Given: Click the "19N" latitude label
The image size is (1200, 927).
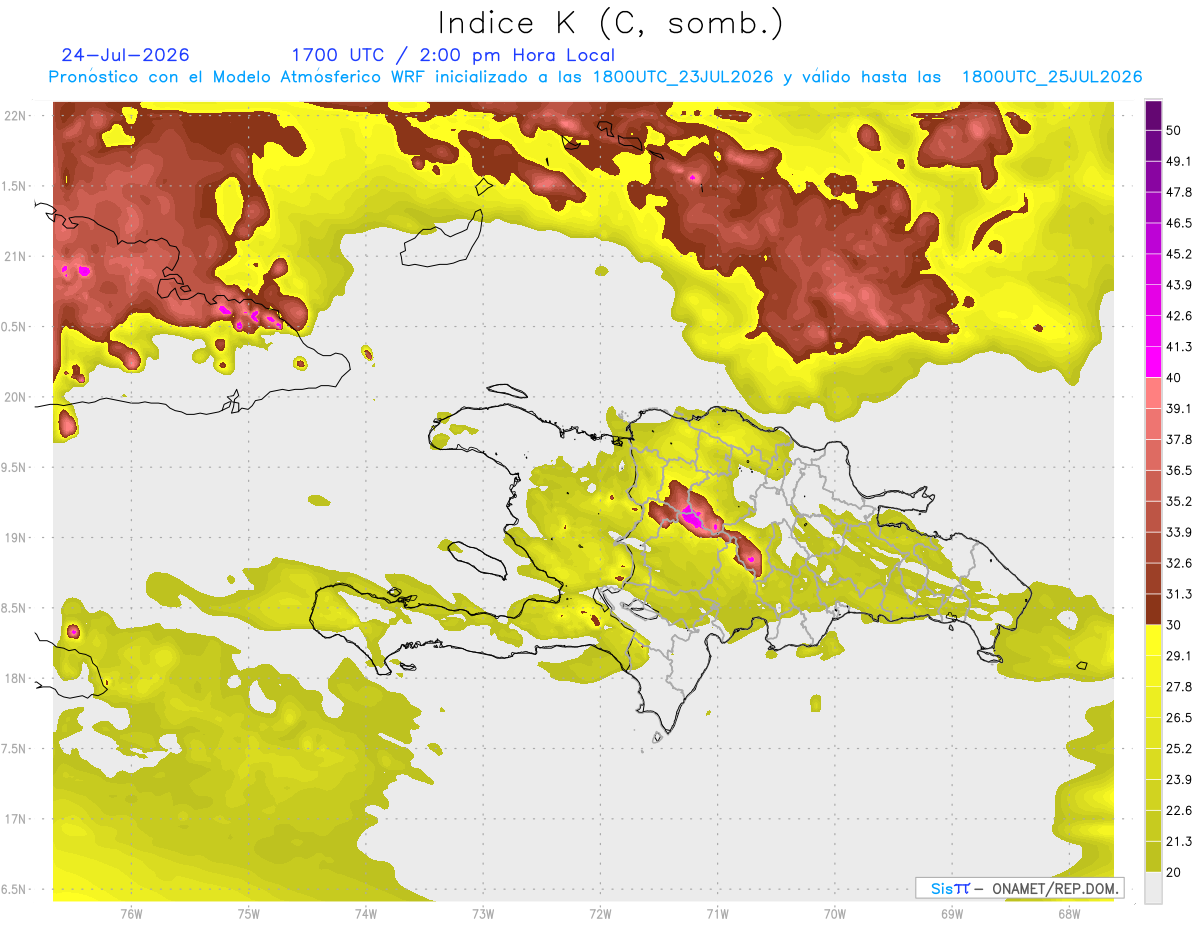Looking at the screenshot, I should click(x=15, y=537).
